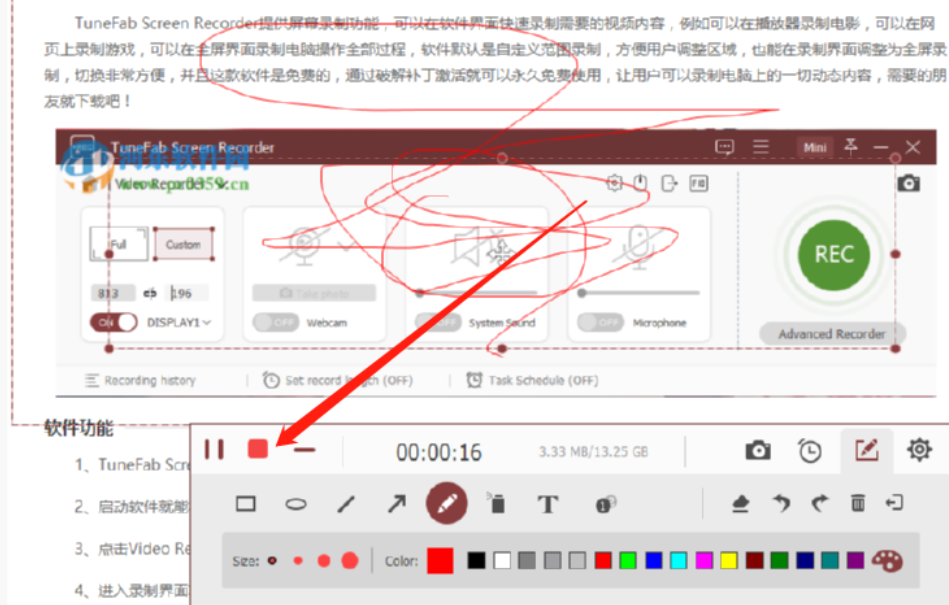Viewport: 949px width, 605px height.
Task: Open the settings gear in Video Recorder
Action: tap(614, 183)
